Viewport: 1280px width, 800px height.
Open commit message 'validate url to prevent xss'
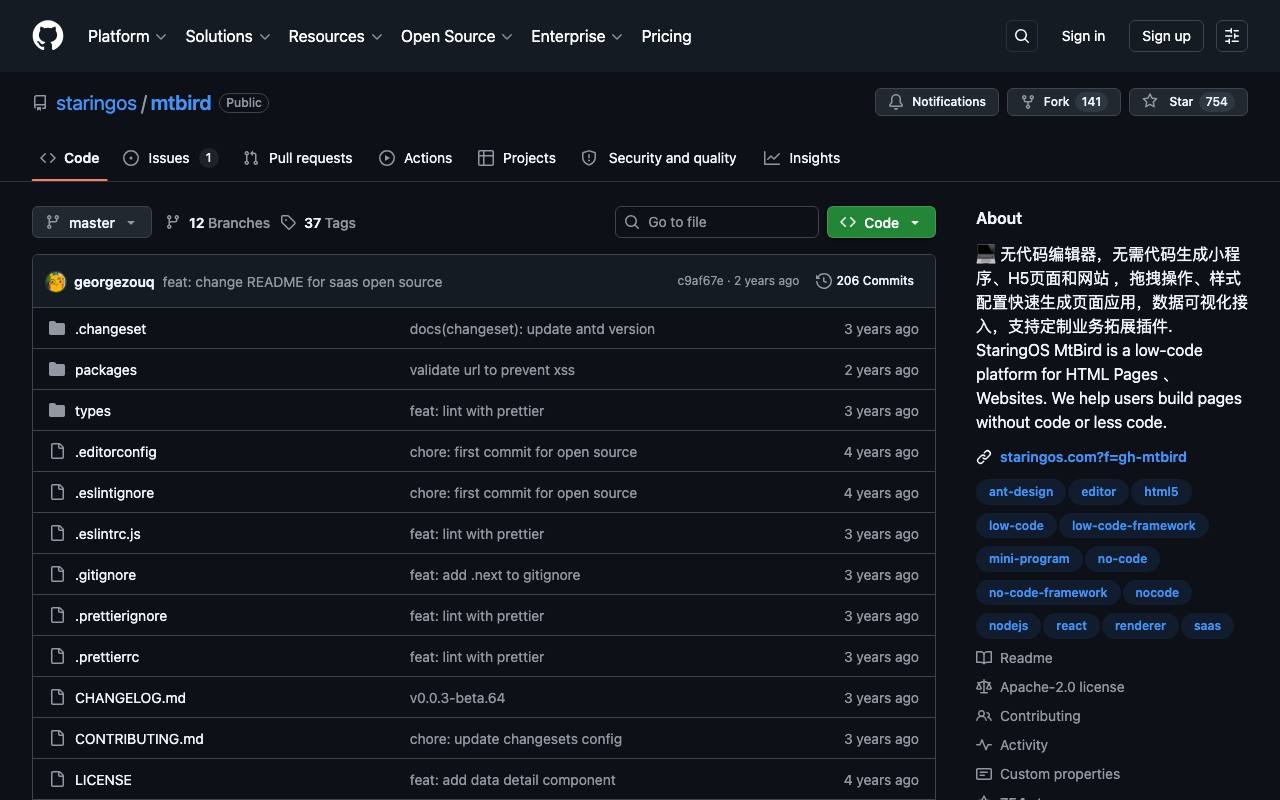pyautogui.click(x=492, y=370)
